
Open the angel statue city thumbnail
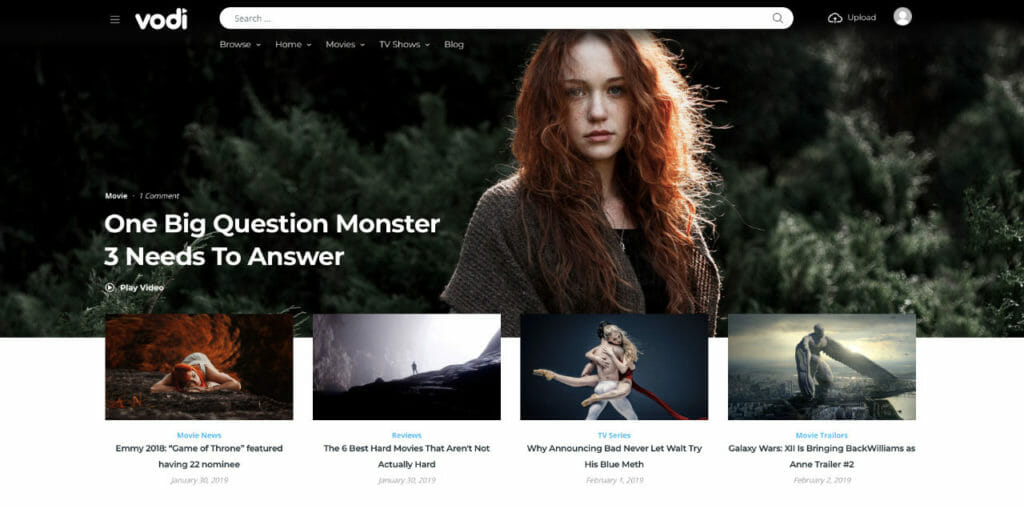[822, 367]
